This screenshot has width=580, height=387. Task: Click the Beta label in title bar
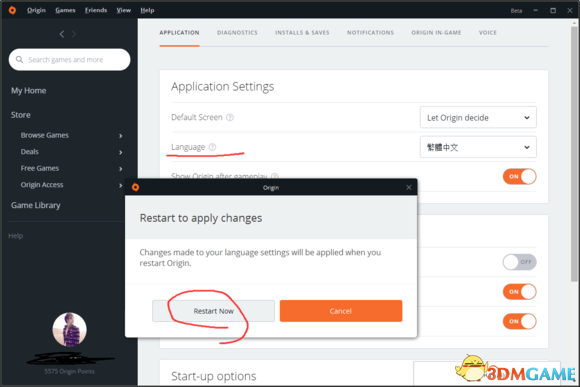click(x=516, y=11)
